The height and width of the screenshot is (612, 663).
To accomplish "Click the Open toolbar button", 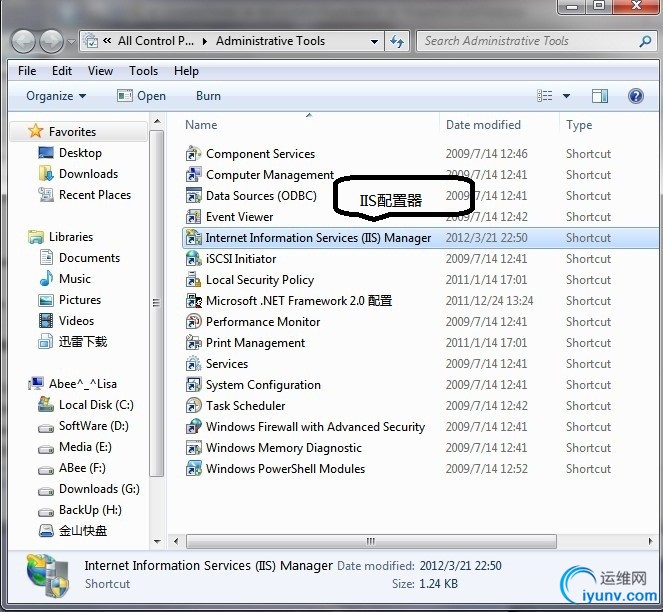I will [x=141, y=96].
